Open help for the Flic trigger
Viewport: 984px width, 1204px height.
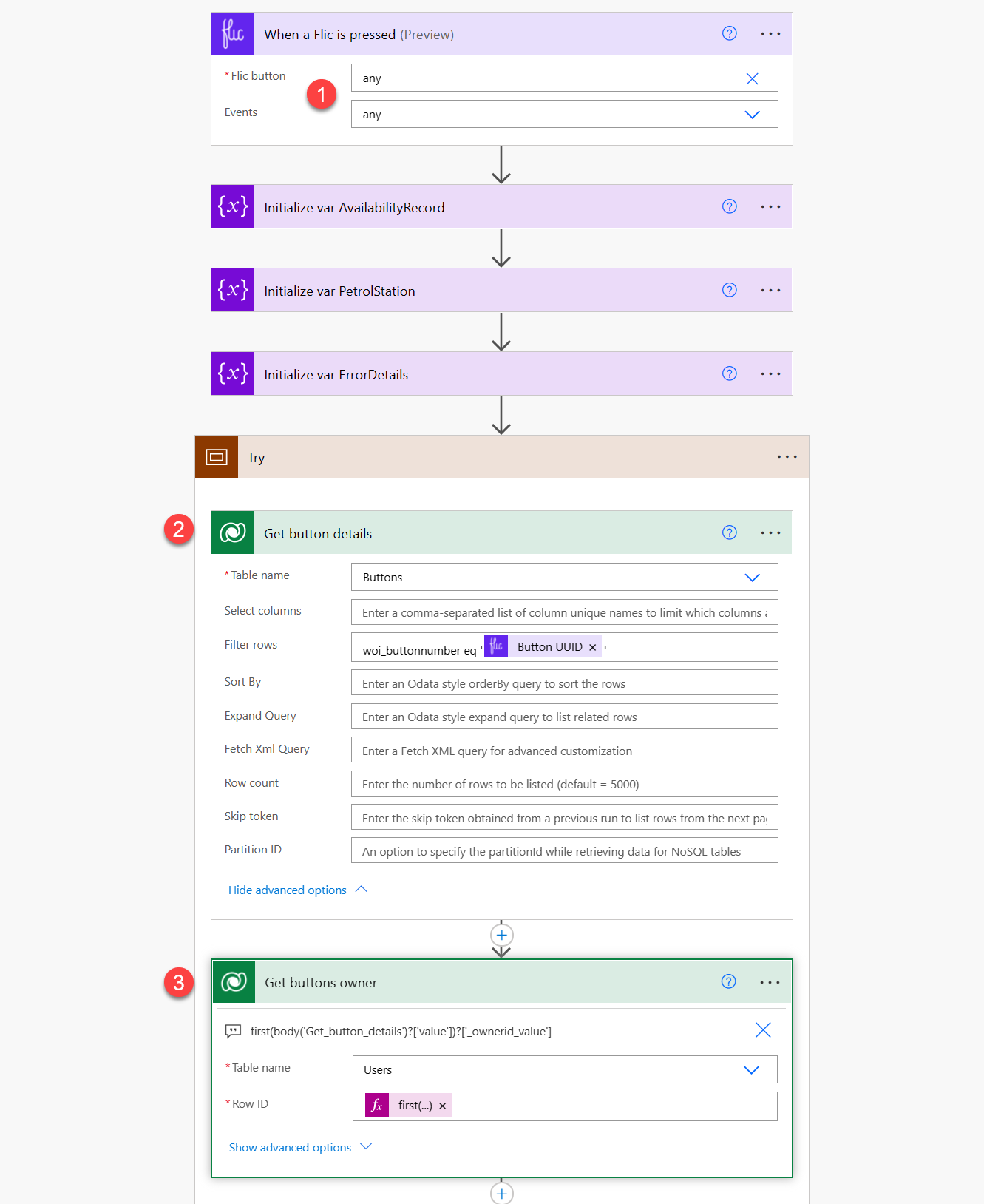(729, 33)
